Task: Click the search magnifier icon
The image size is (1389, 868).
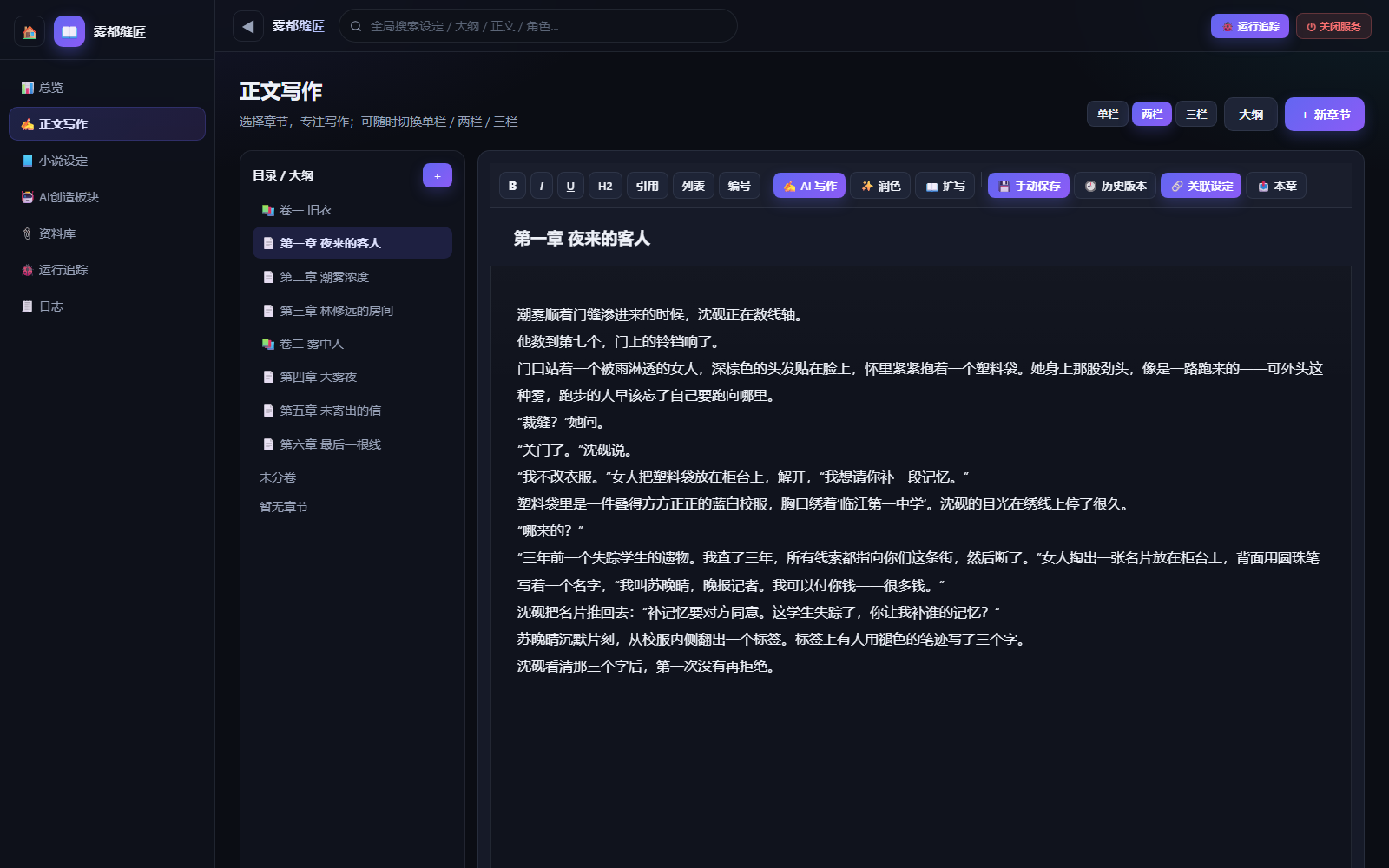Action: click(x=356, y=26)
